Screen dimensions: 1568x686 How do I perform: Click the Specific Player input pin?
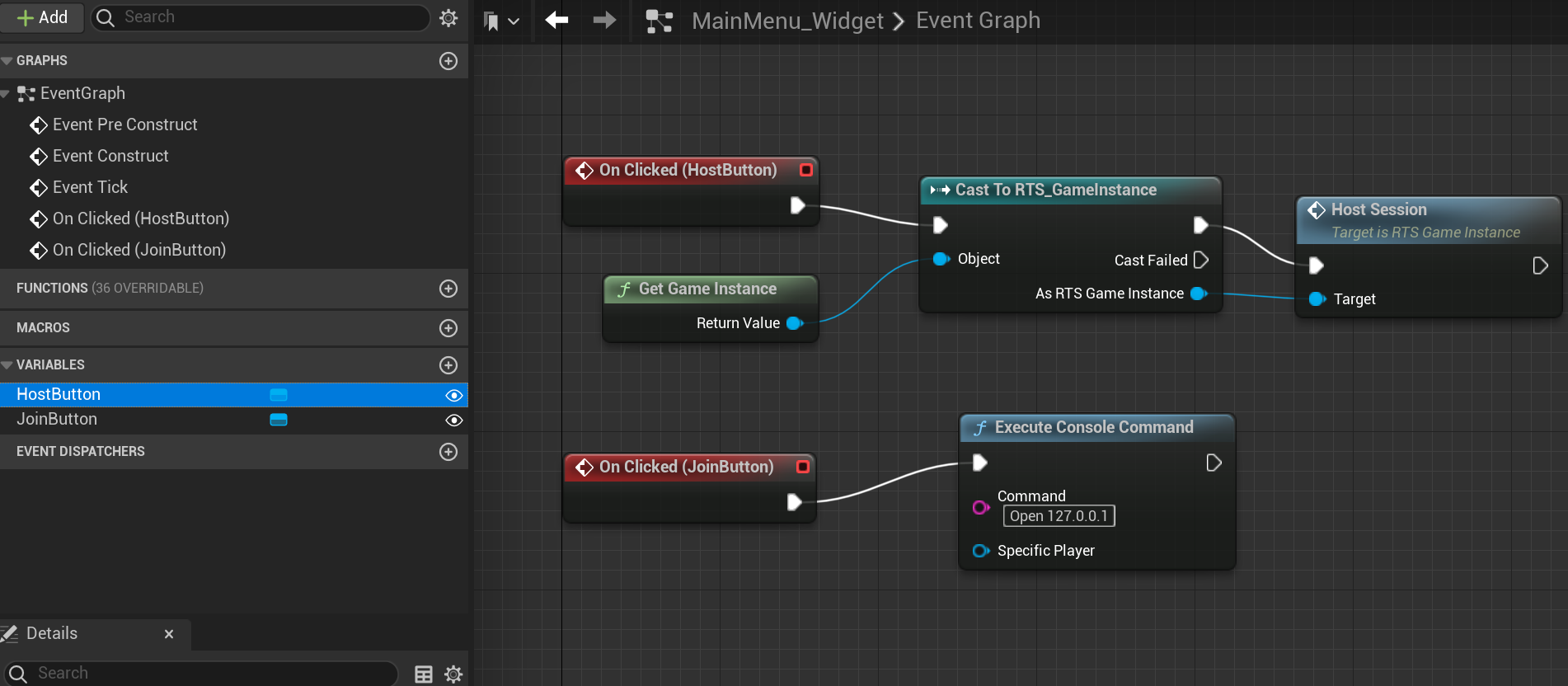[980, 551]
